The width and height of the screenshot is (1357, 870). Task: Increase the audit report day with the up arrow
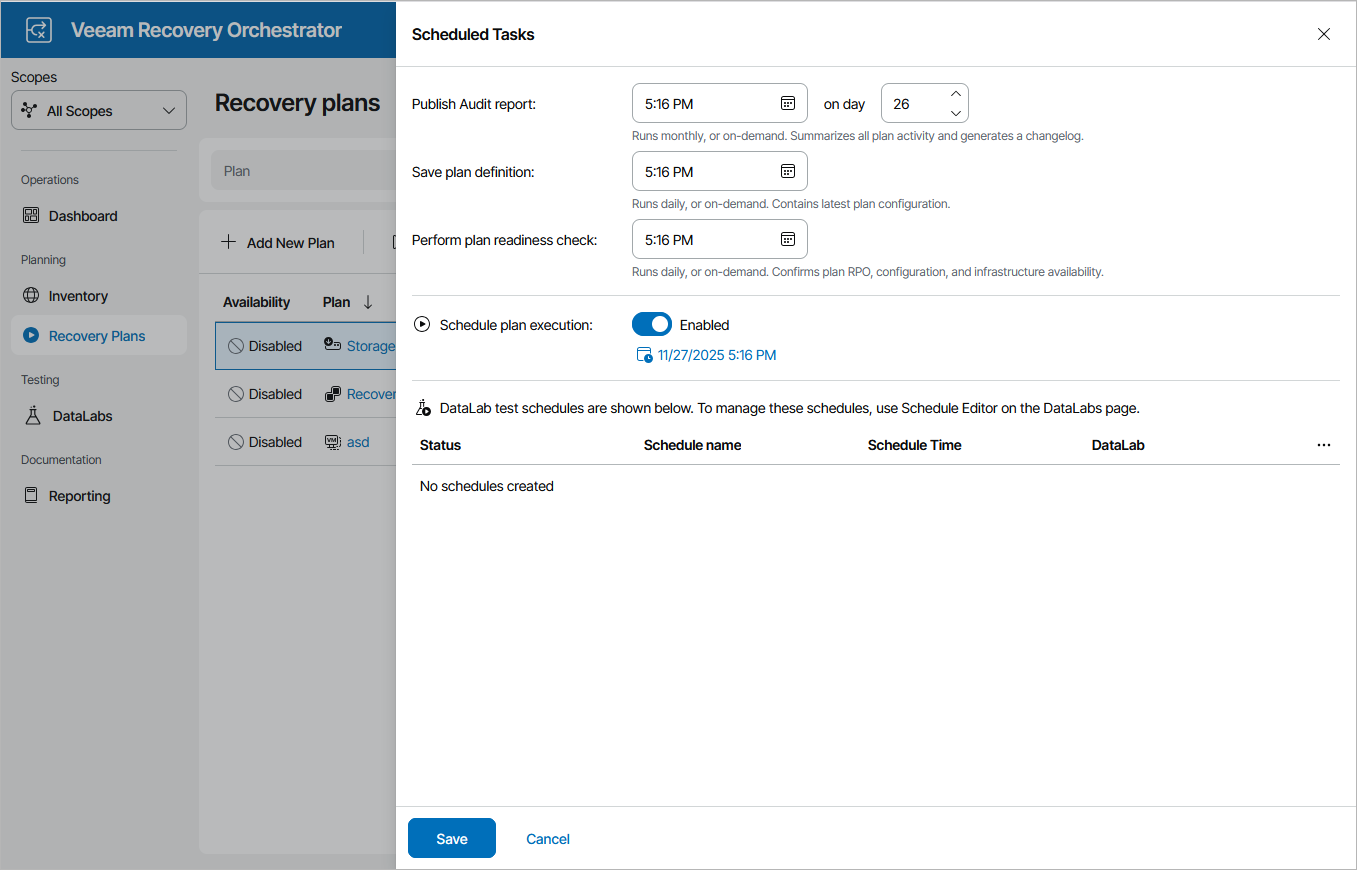[x=956, y=95]
